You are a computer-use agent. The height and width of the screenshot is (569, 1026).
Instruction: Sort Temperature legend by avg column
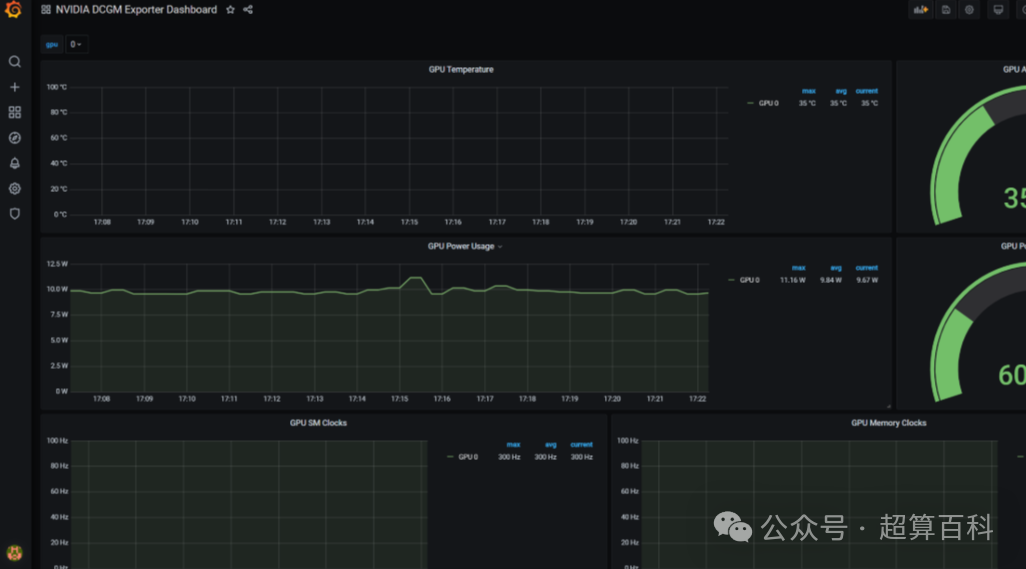tap(841, 91)
